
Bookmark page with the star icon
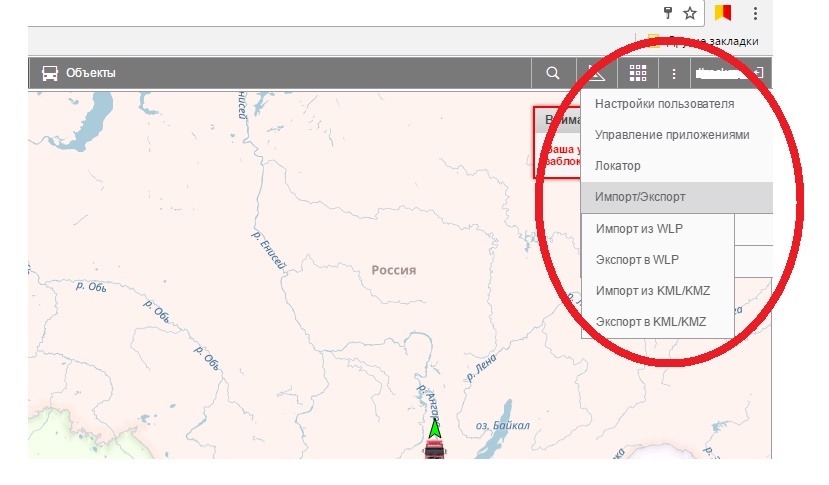[690, 13]
